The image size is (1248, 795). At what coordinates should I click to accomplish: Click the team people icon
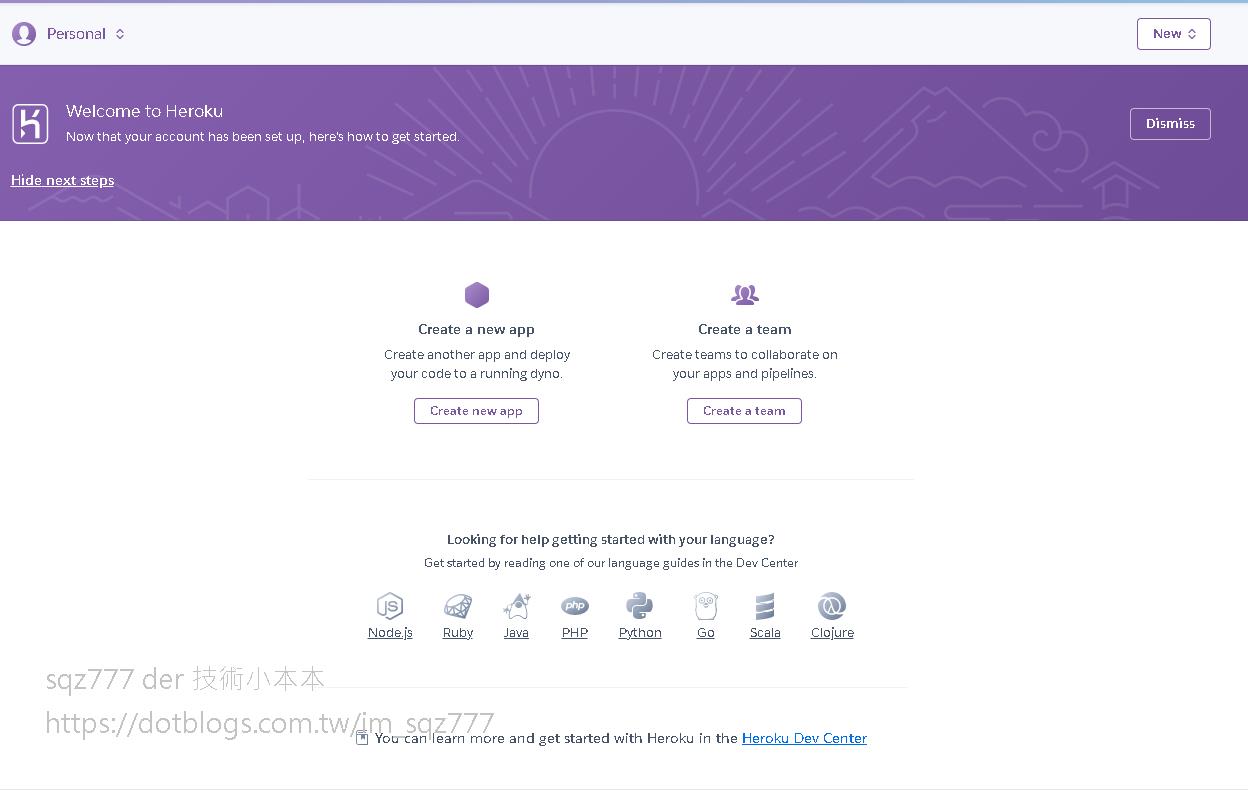pos(745,295)
